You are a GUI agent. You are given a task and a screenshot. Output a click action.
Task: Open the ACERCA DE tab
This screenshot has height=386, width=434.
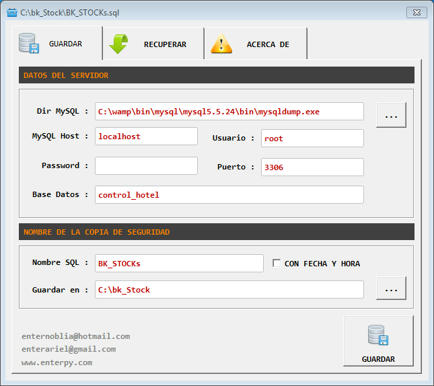point(256,44)
